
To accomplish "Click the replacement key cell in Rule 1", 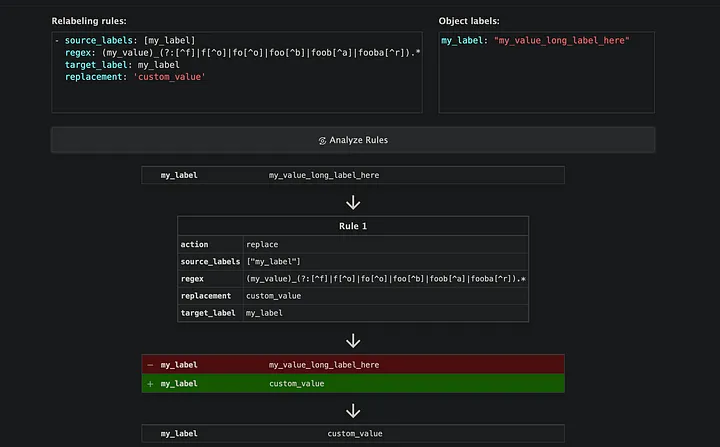I will point(210,296).
